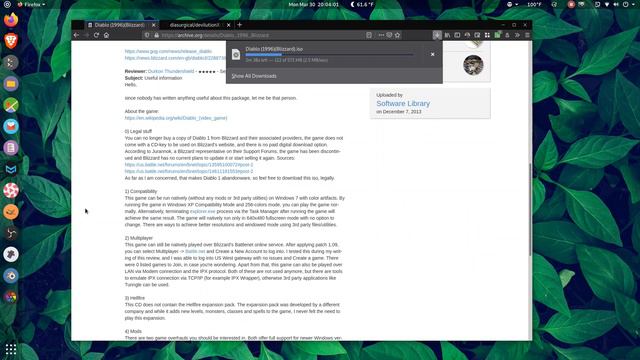Close the diasurgical/devilutionX tab

point(228,25)
